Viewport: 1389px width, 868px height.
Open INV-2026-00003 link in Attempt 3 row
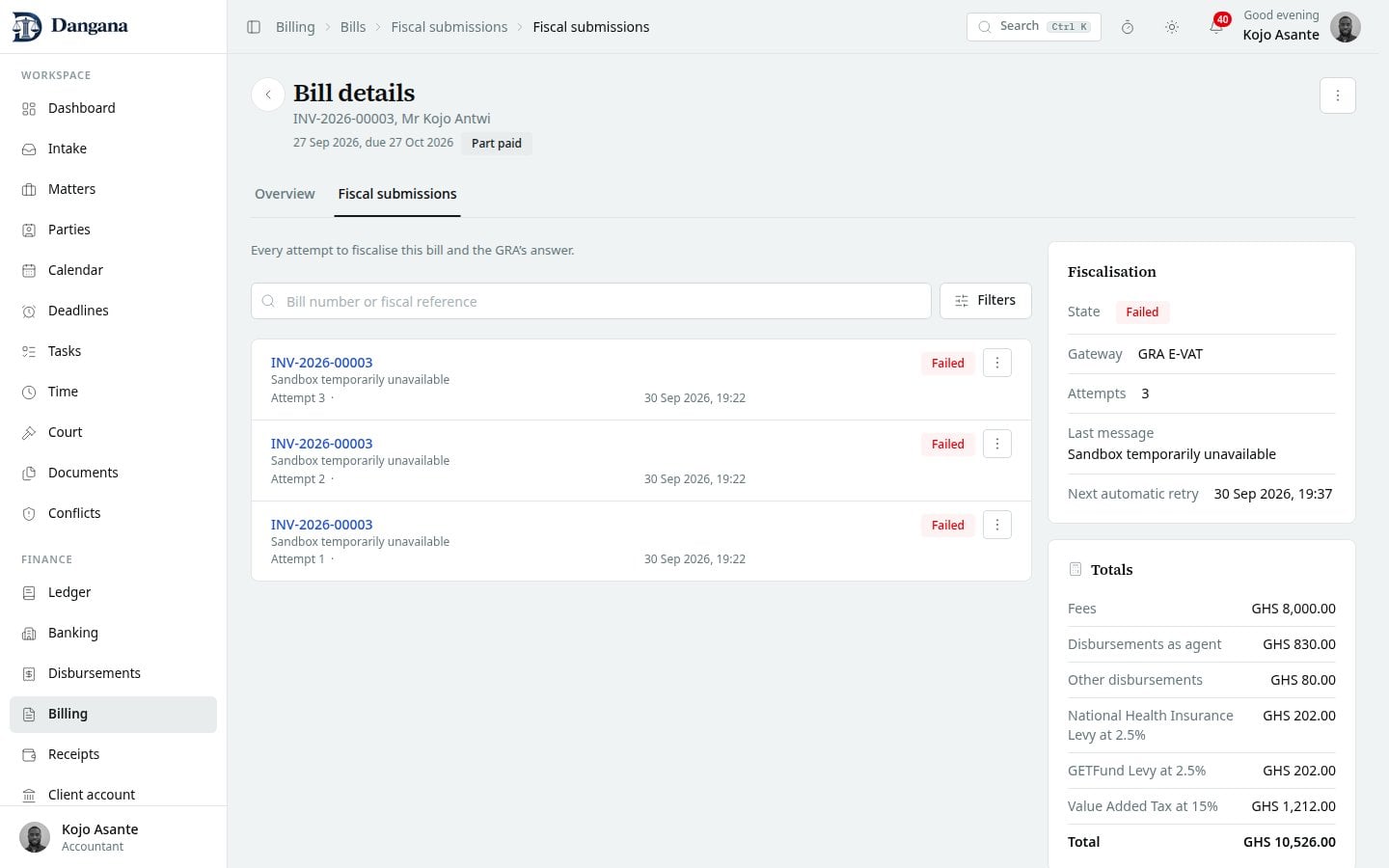coord(321,363)
